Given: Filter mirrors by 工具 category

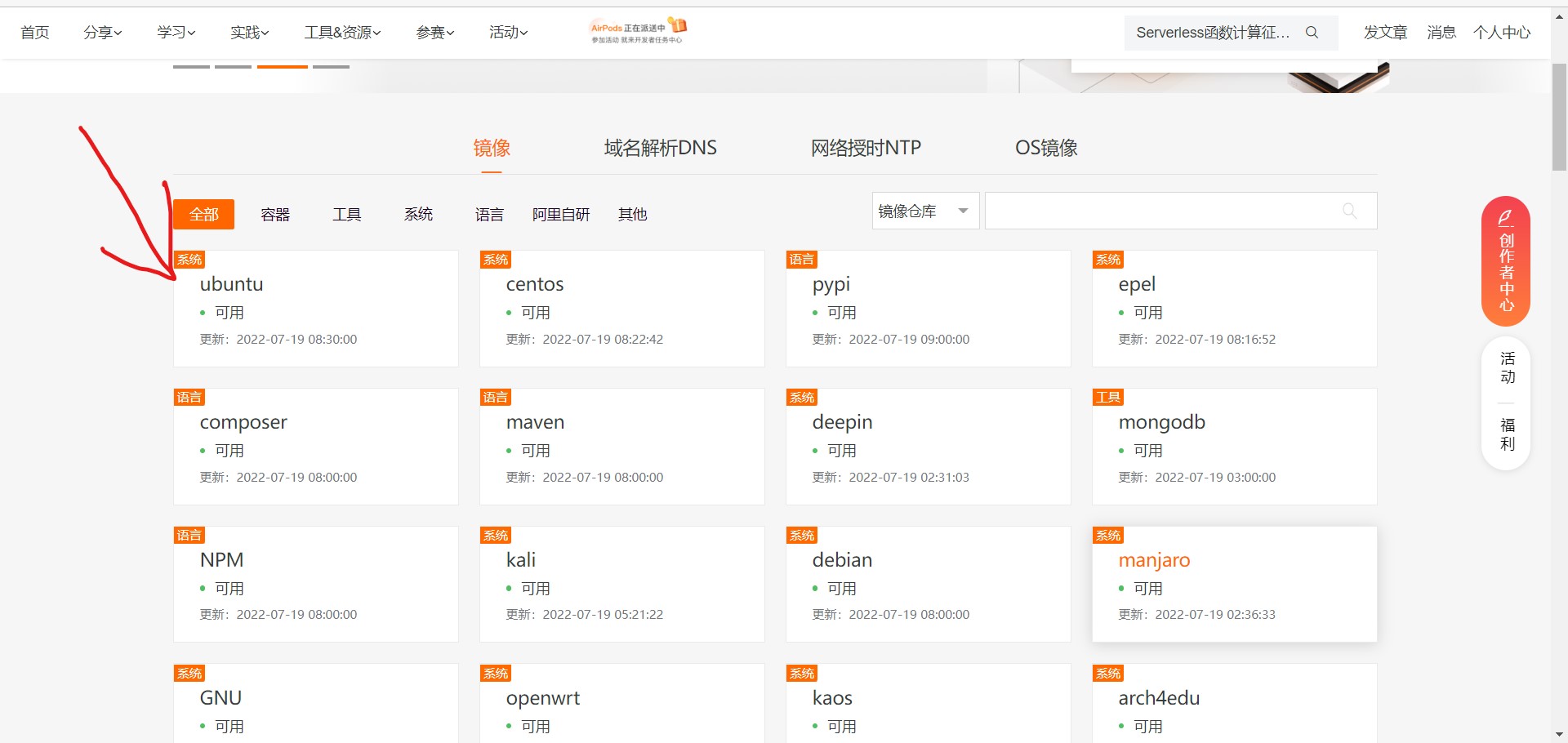Looking at the screenshot, I should coord(347,214).
